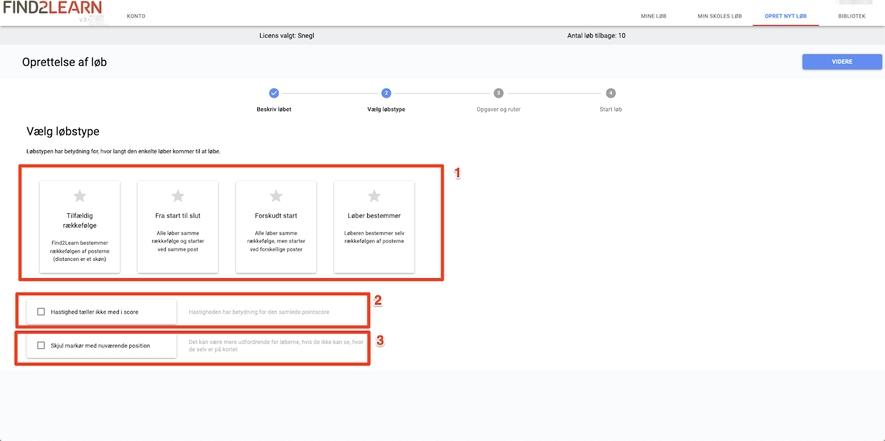Select the Opret nyt løb tab

[x=785, y=16]
